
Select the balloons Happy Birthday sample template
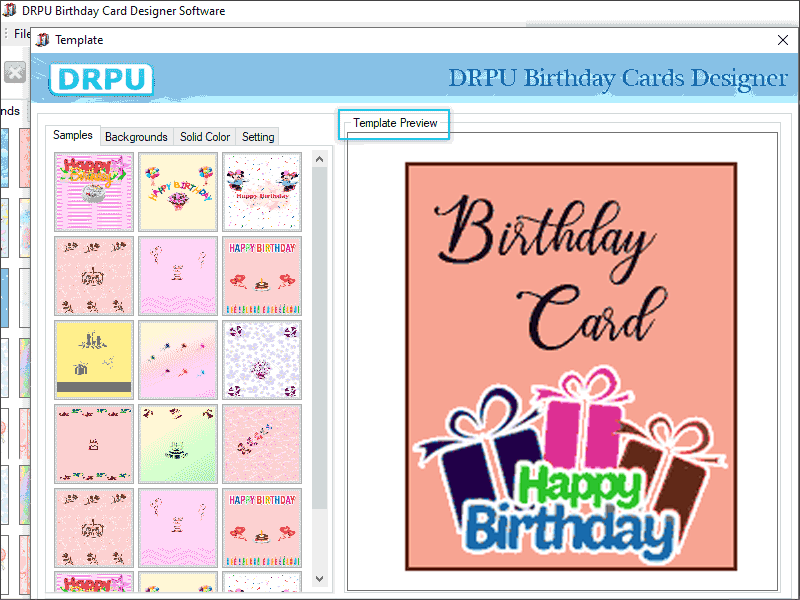(177, 191)
